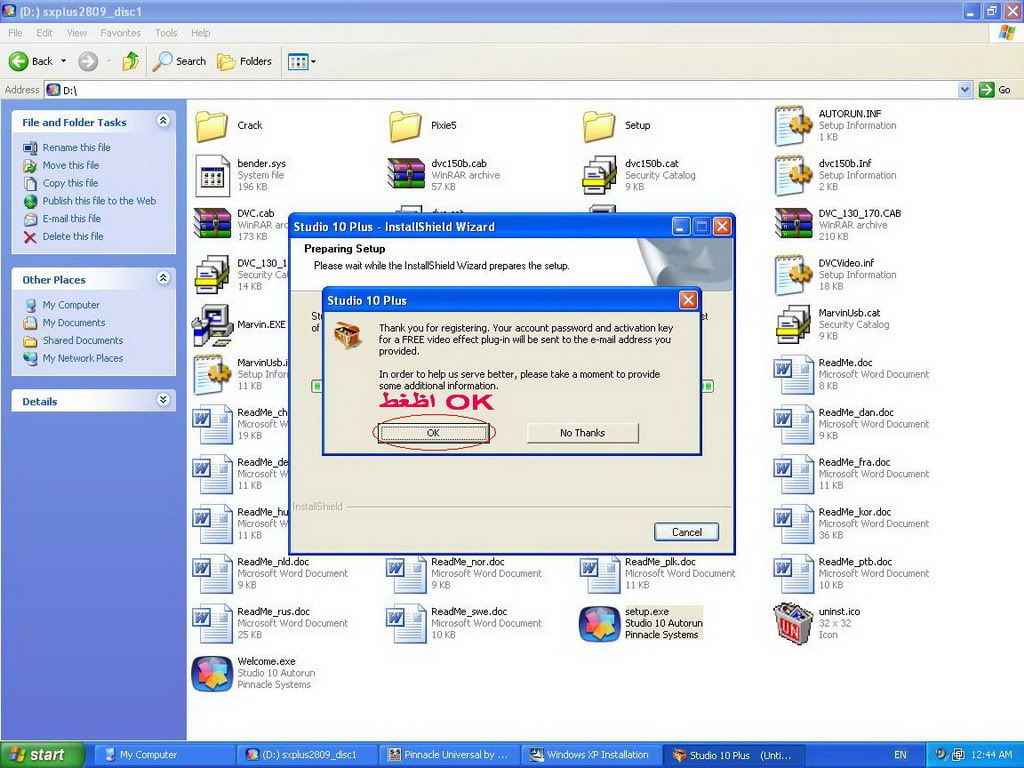The image size is (1024, 768).
Task: Open the Tools menu
Action: pyautogui.click(x=166, y=33)
